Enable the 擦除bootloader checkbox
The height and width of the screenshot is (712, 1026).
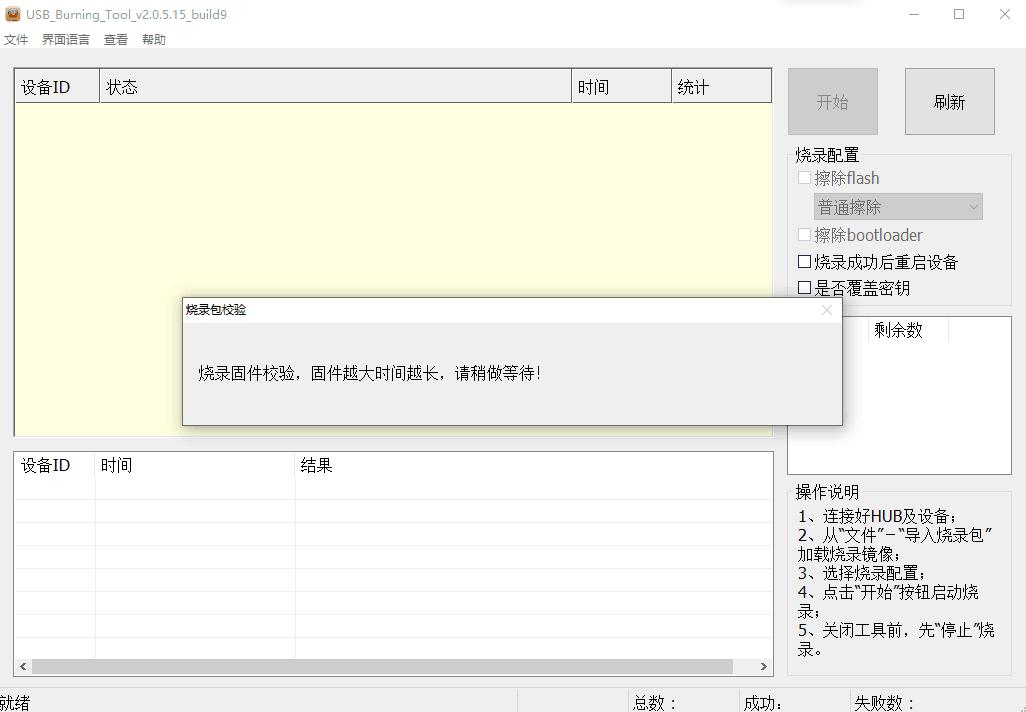(x=805, y=234)
